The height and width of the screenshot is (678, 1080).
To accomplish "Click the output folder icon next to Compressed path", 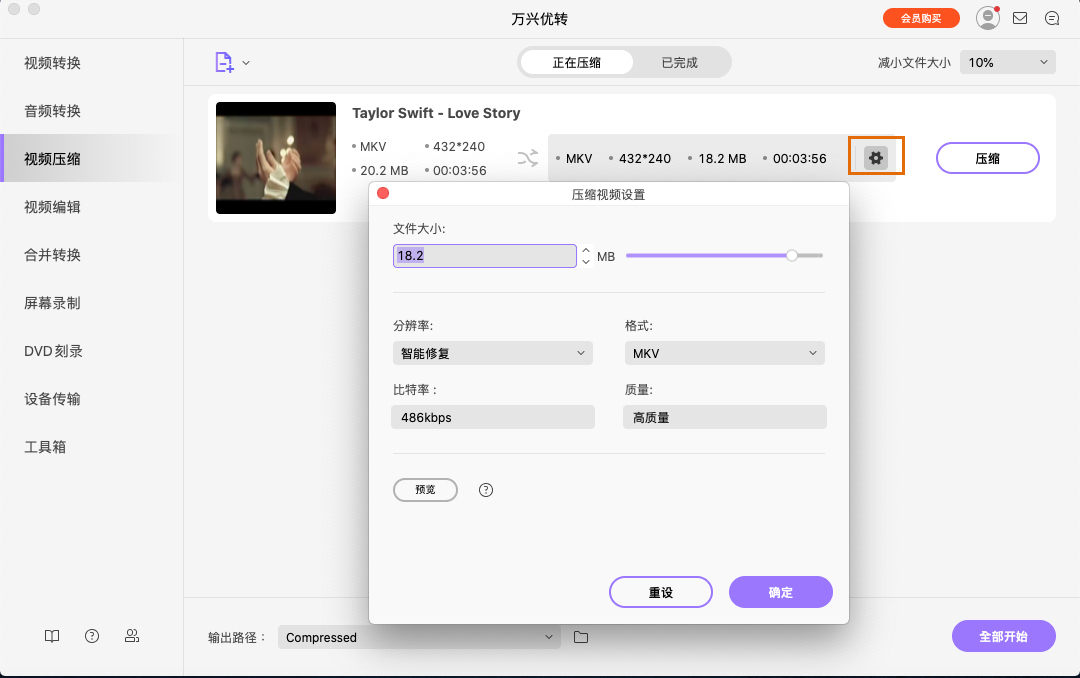I will (583, 636).
